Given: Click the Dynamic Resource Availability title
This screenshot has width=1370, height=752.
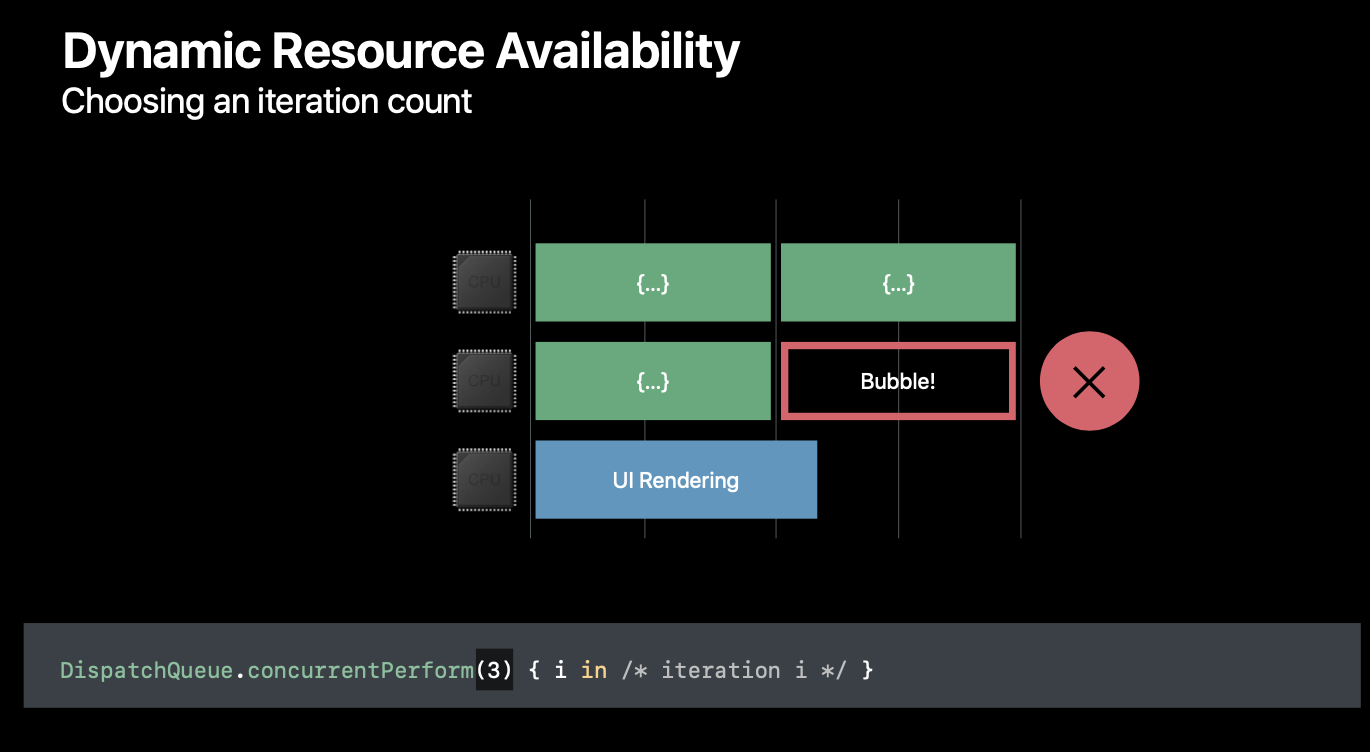Looking at the screenshot, I should pyautogui.click(x=401, y=52).
